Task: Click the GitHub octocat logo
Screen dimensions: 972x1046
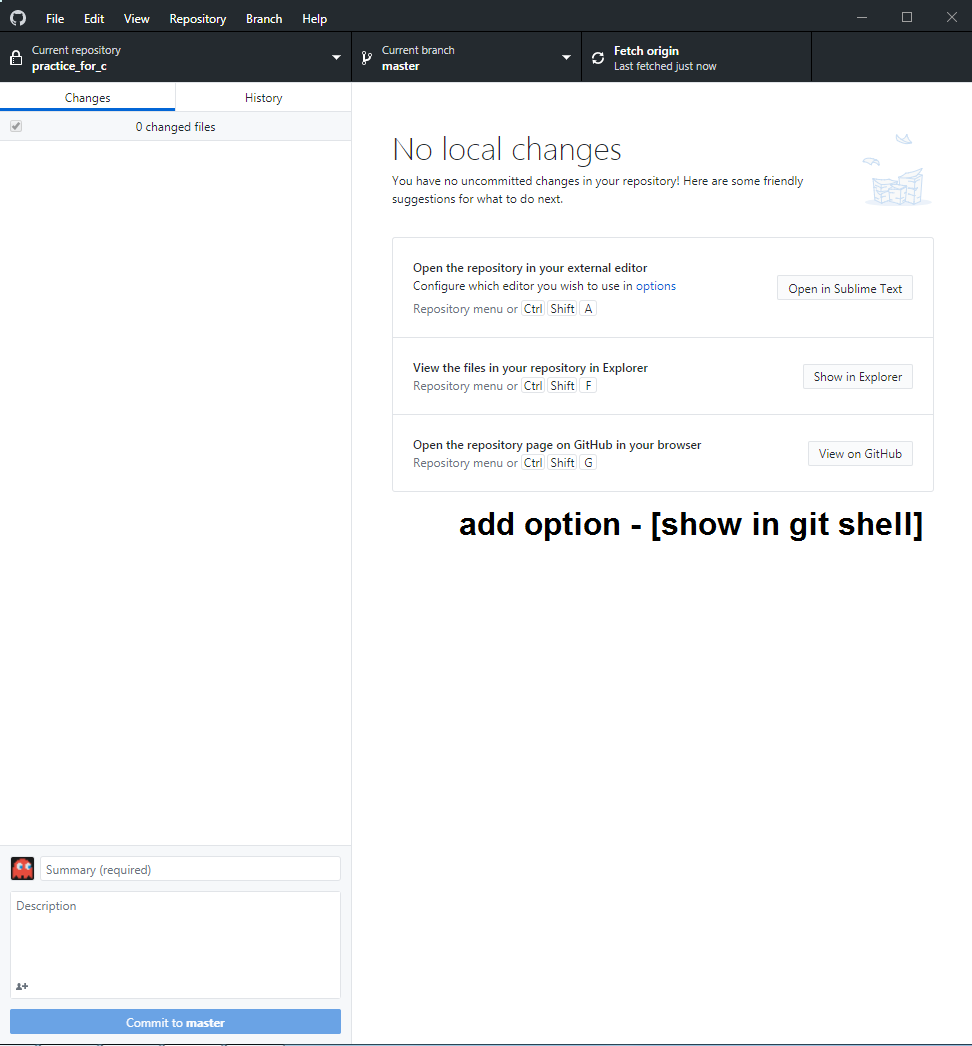Action: (17, 17)
